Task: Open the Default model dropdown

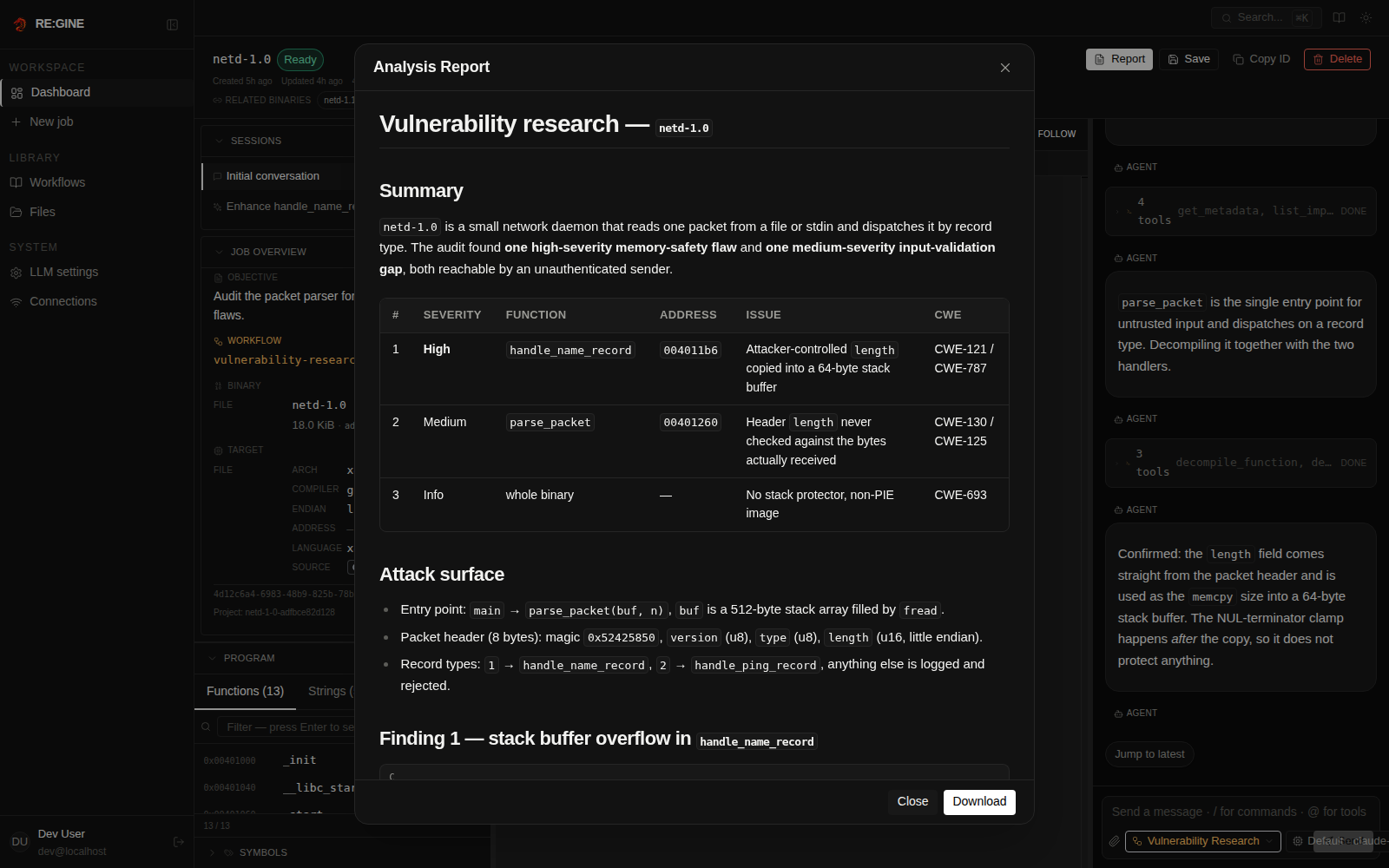Action: pos(1337,841)
